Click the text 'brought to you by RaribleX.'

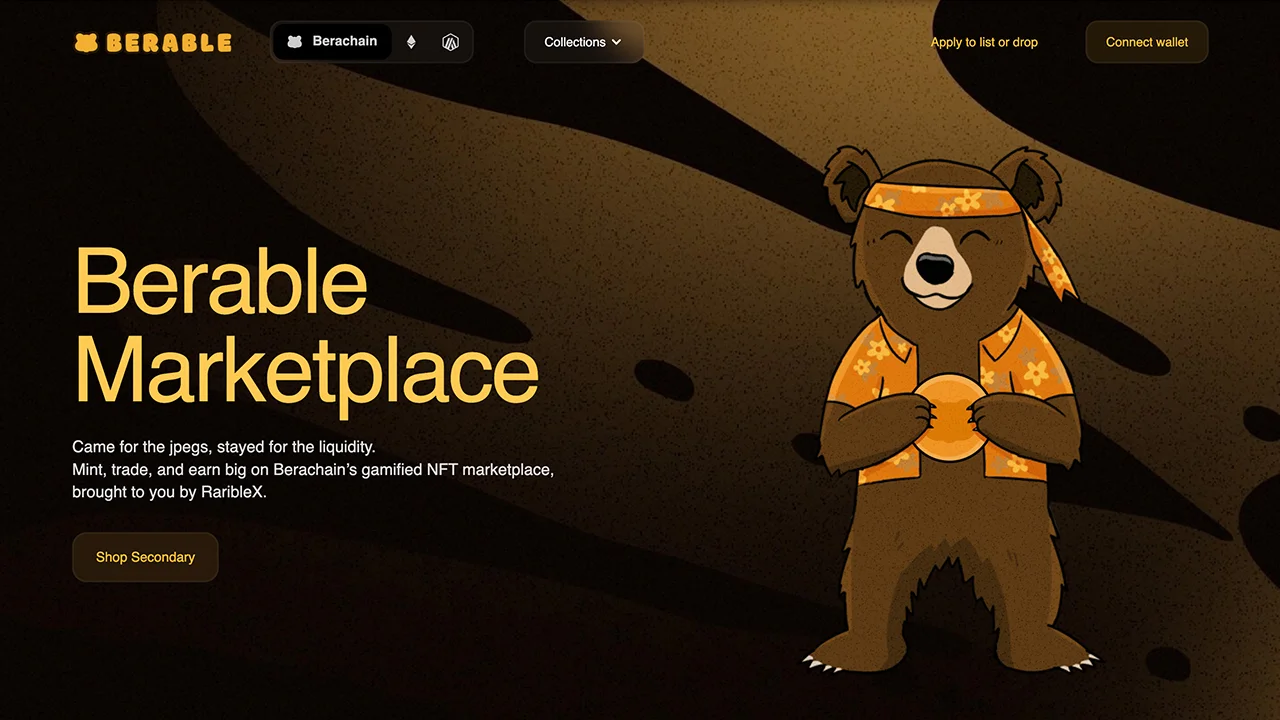169,492
